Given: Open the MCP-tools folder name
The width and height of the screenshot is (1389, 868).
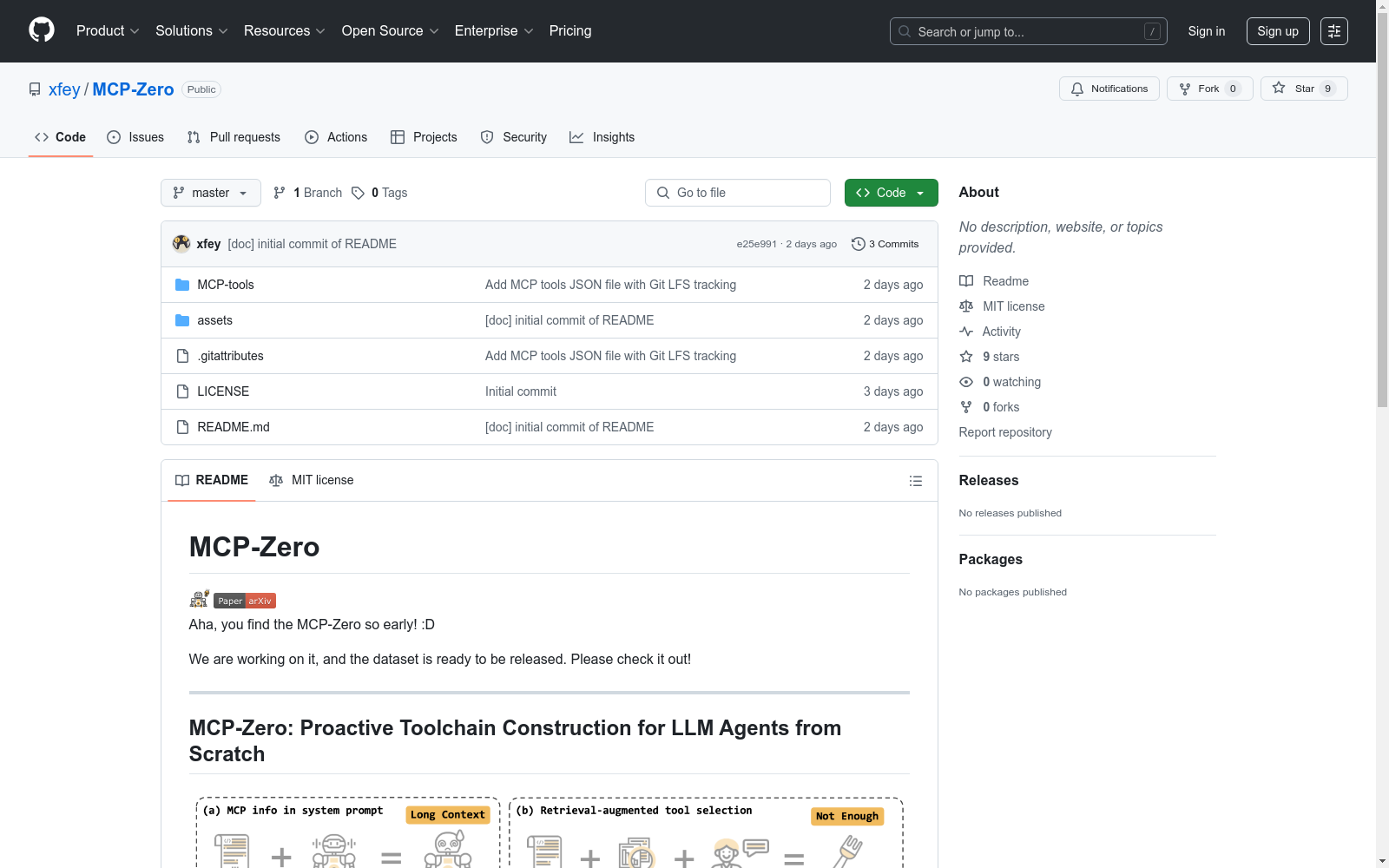Looking at the screenshot, I should 226,285.
